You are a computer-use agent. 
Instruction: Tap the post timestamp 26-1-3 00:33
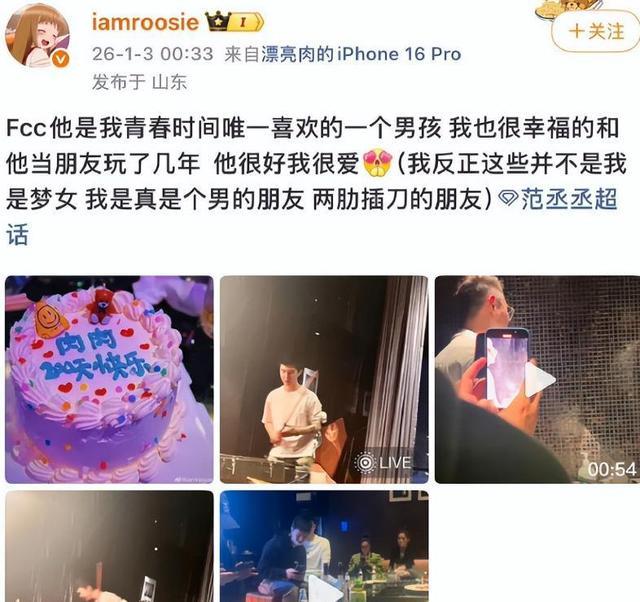pos(153,54)
